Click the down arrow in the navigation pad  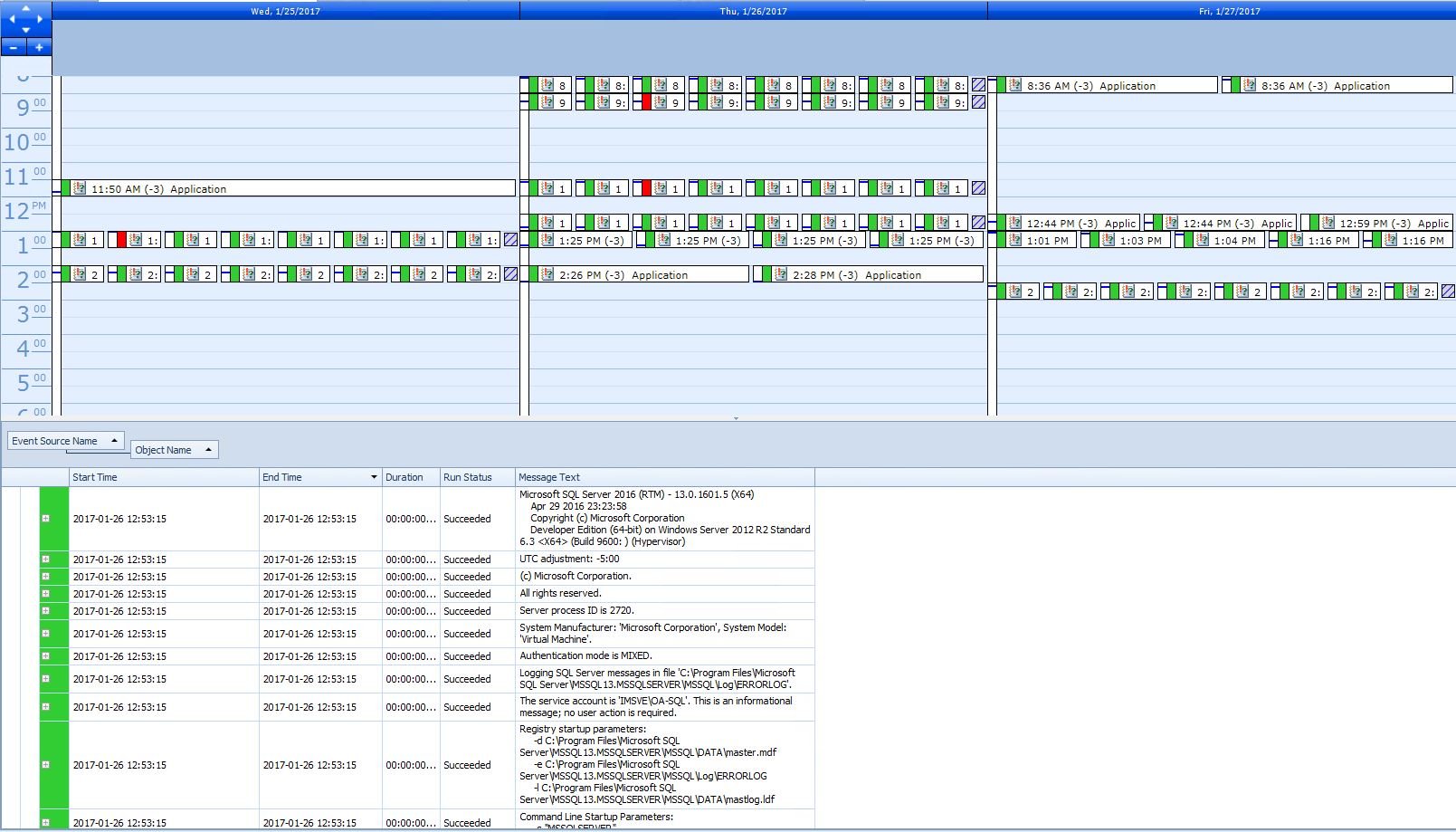(25, 30)
